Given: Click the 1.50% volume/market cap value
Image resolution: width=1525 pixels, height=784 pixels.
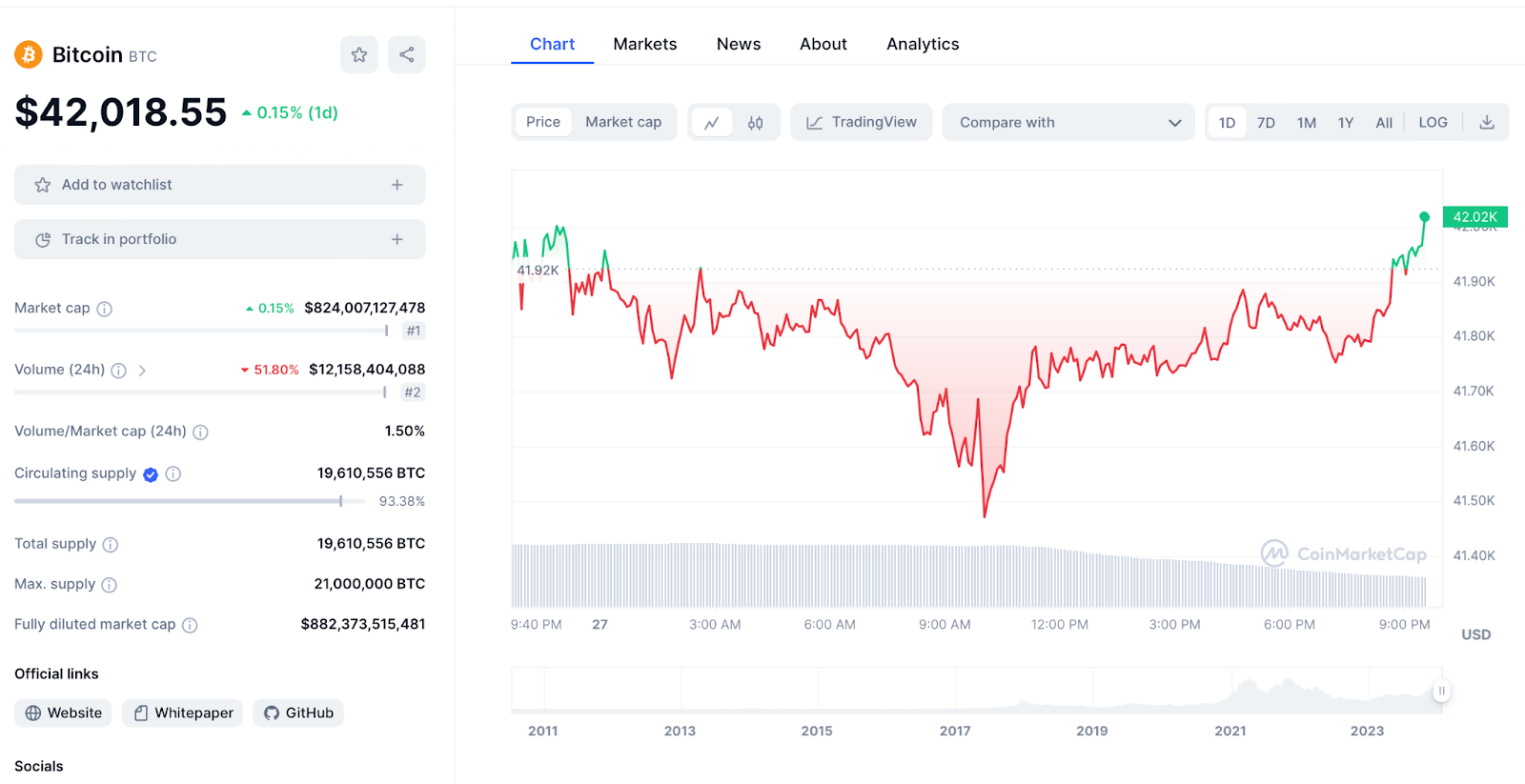Looking at the screenshot, I should click(405, 432).
